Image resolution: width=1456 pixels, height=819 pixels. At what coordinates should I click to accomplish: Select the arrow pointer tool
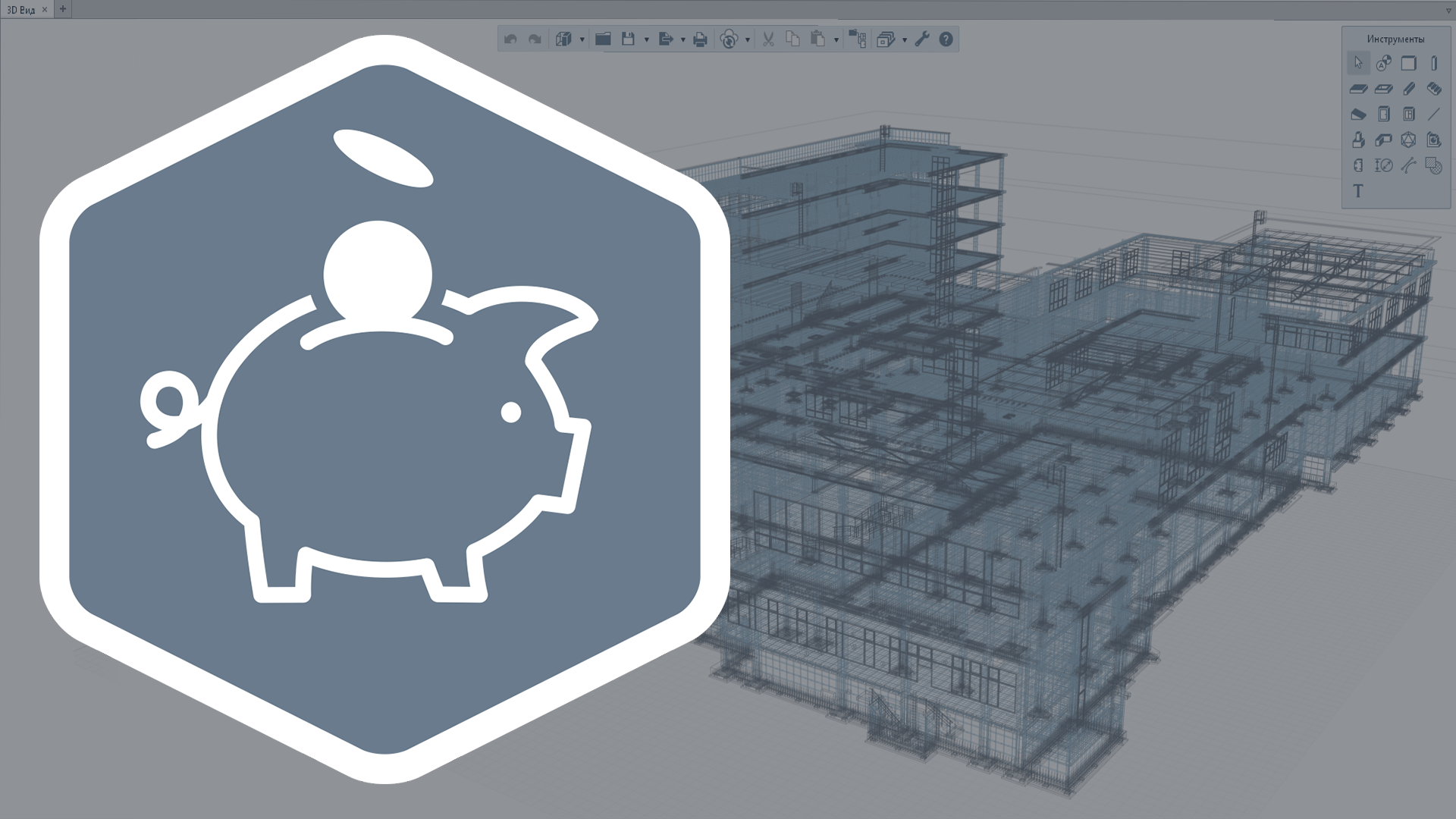coord(1358,63)
